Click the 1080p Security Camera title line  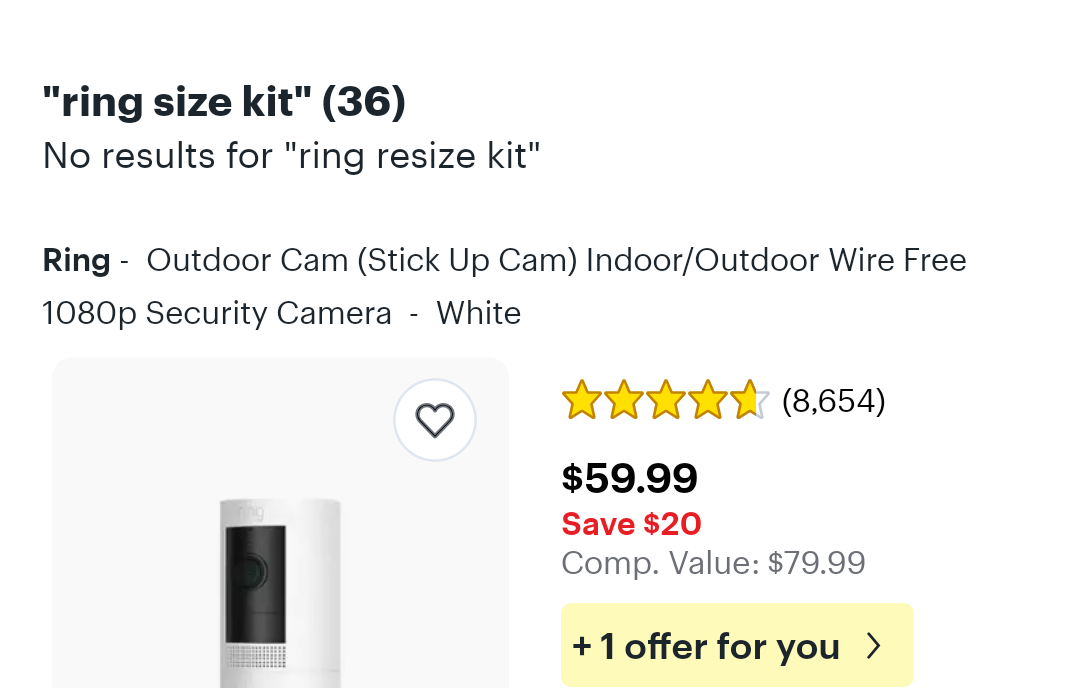(217, 313)
